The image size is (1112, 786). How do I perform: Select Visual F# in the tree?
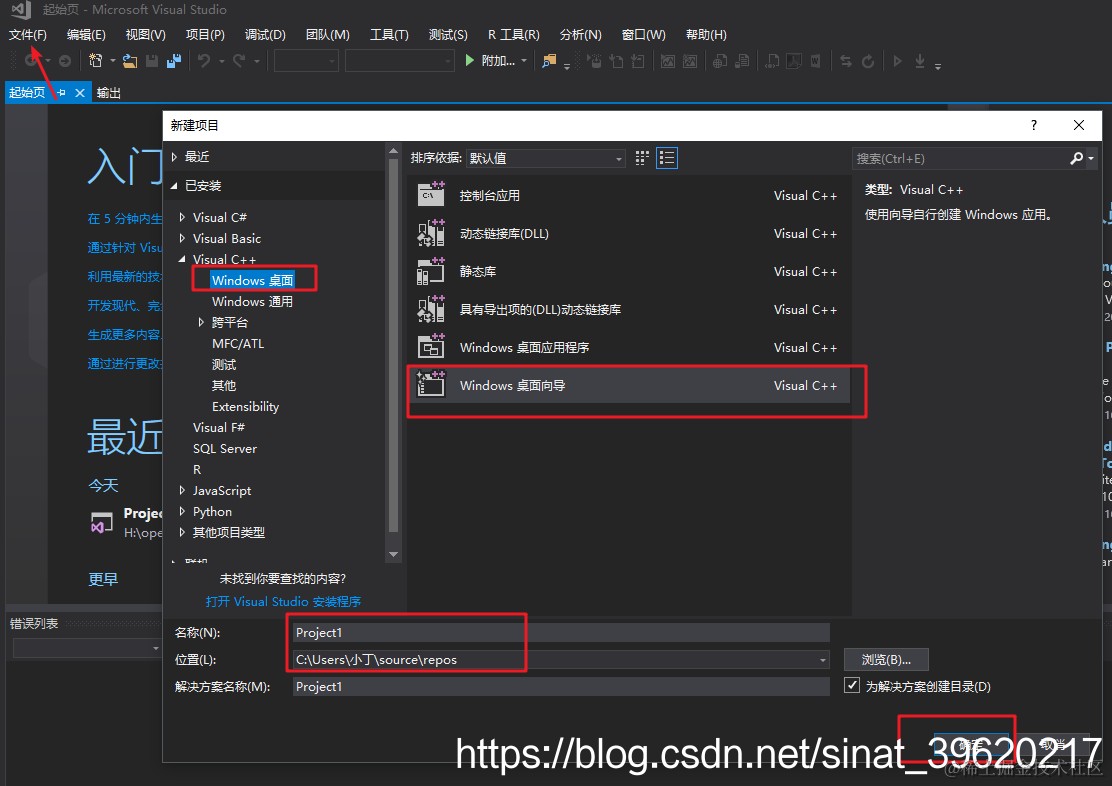218,428
